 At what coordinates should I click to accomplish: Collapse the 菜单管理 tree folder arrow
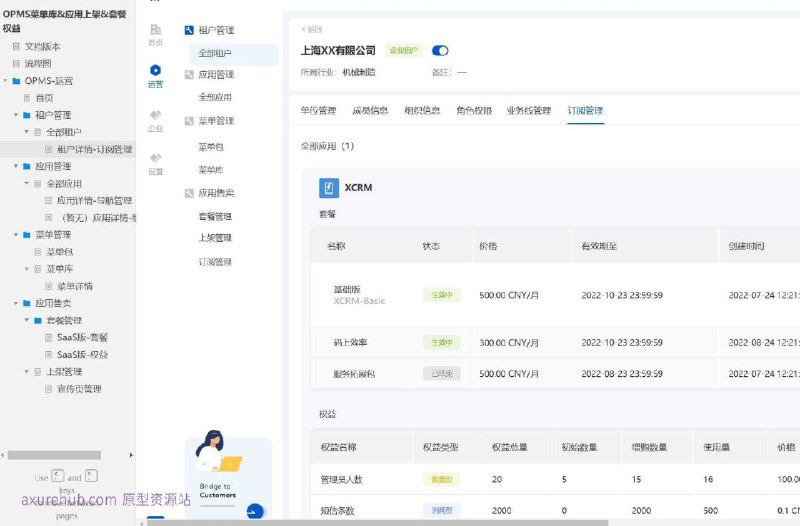click(x=16, y=235)
